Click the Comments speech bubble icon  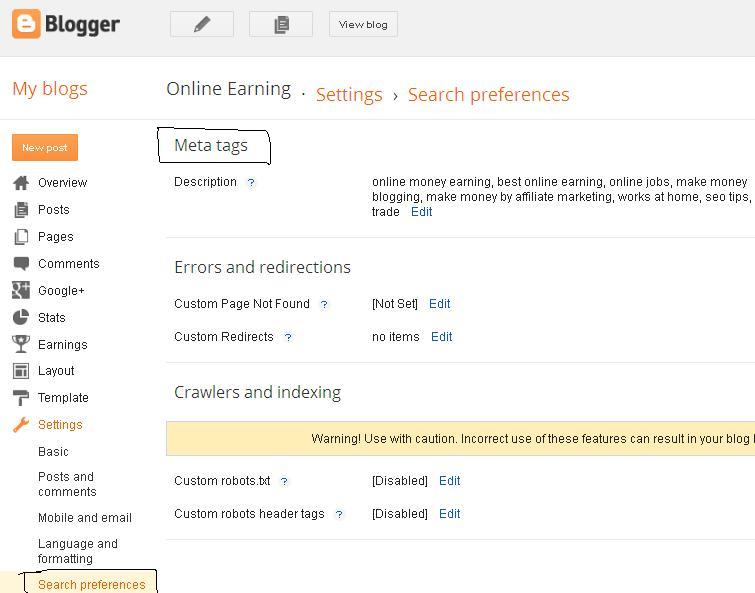click(x=21, y=264)
